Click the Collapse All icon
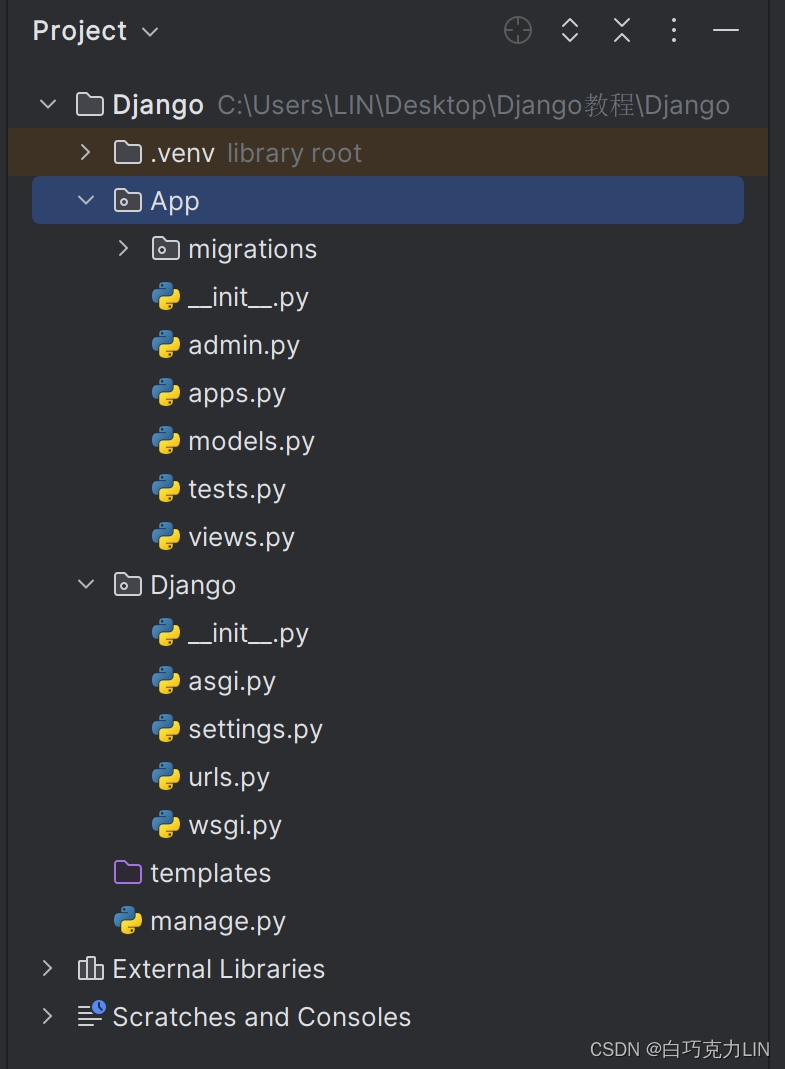This screenshot has width=785, height=1069. [621, 31]
